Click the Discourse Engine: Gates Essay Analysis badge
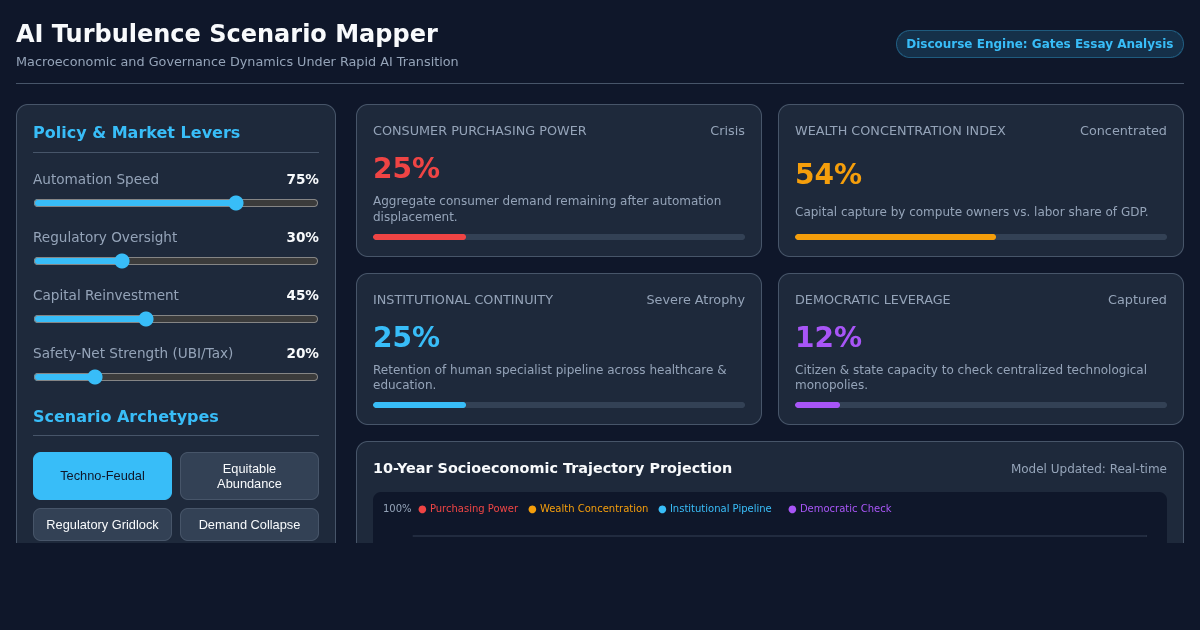 1039,44
